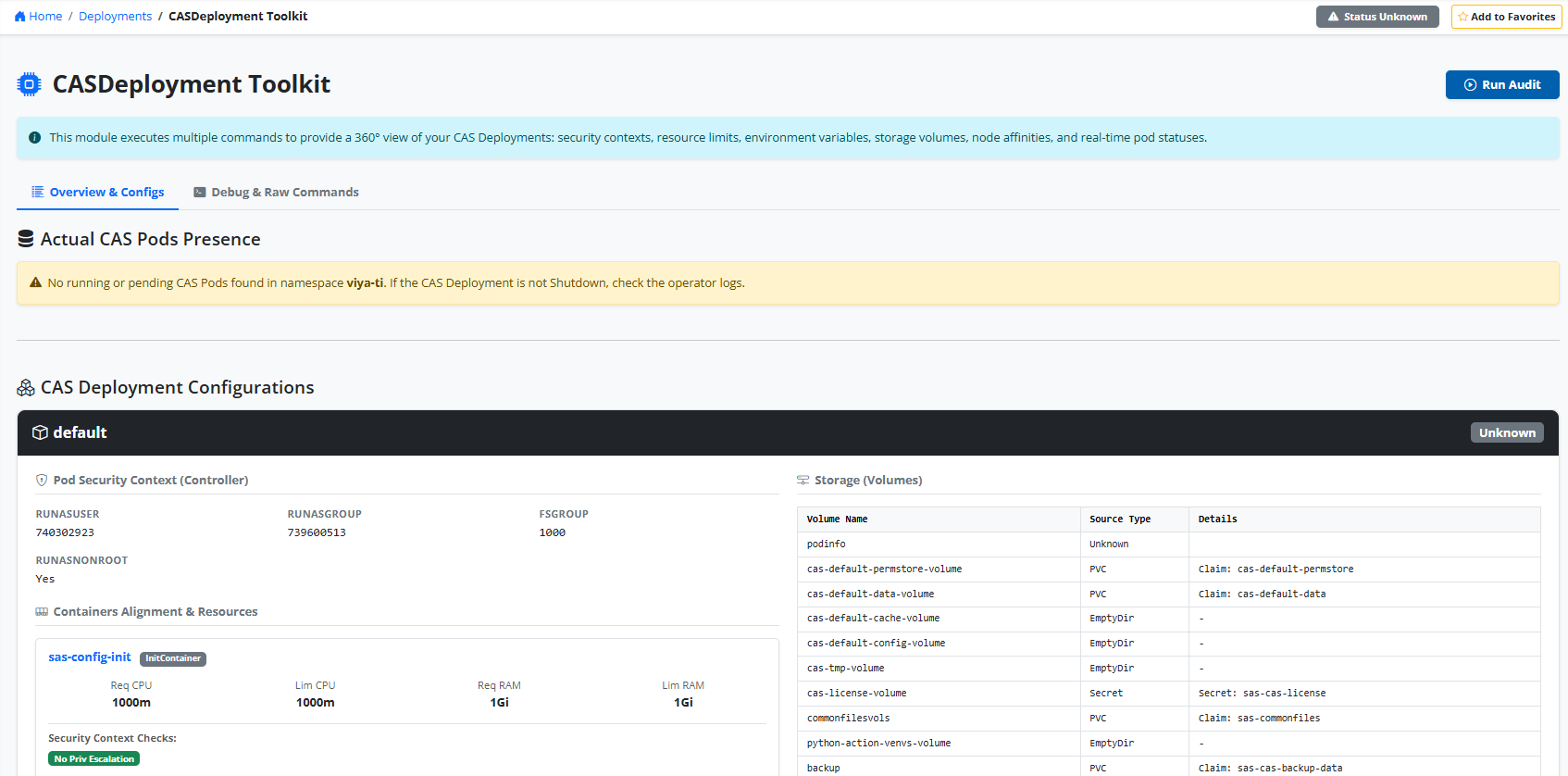1568x776 pixels.
Task: Click the list icon in Overview tab
Action: coord(38,192)
